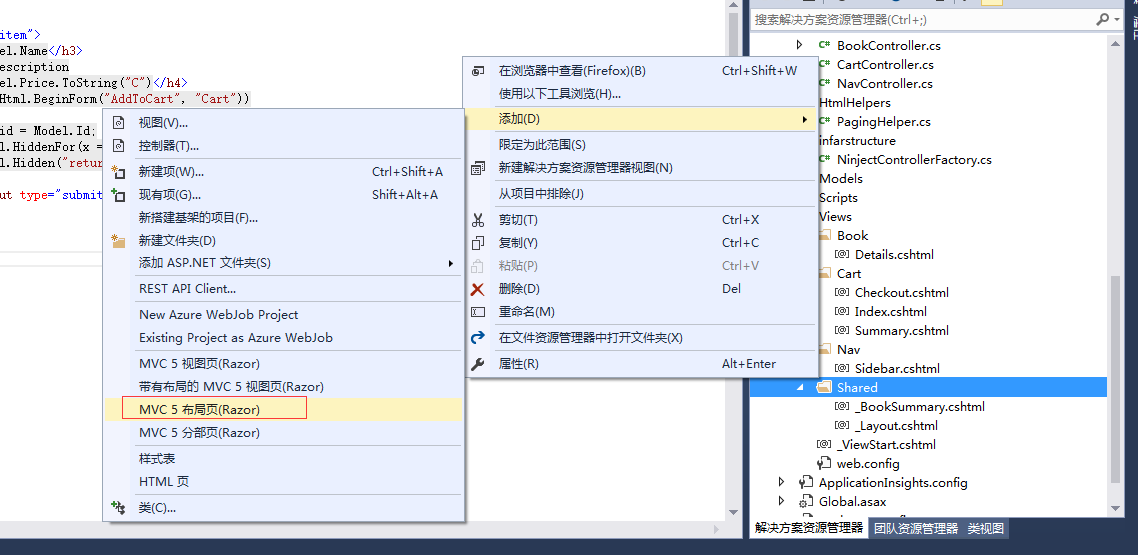1138x555 pixels.
Task: Select _Layout.cshtml under Shared
Action: (896, 425)
